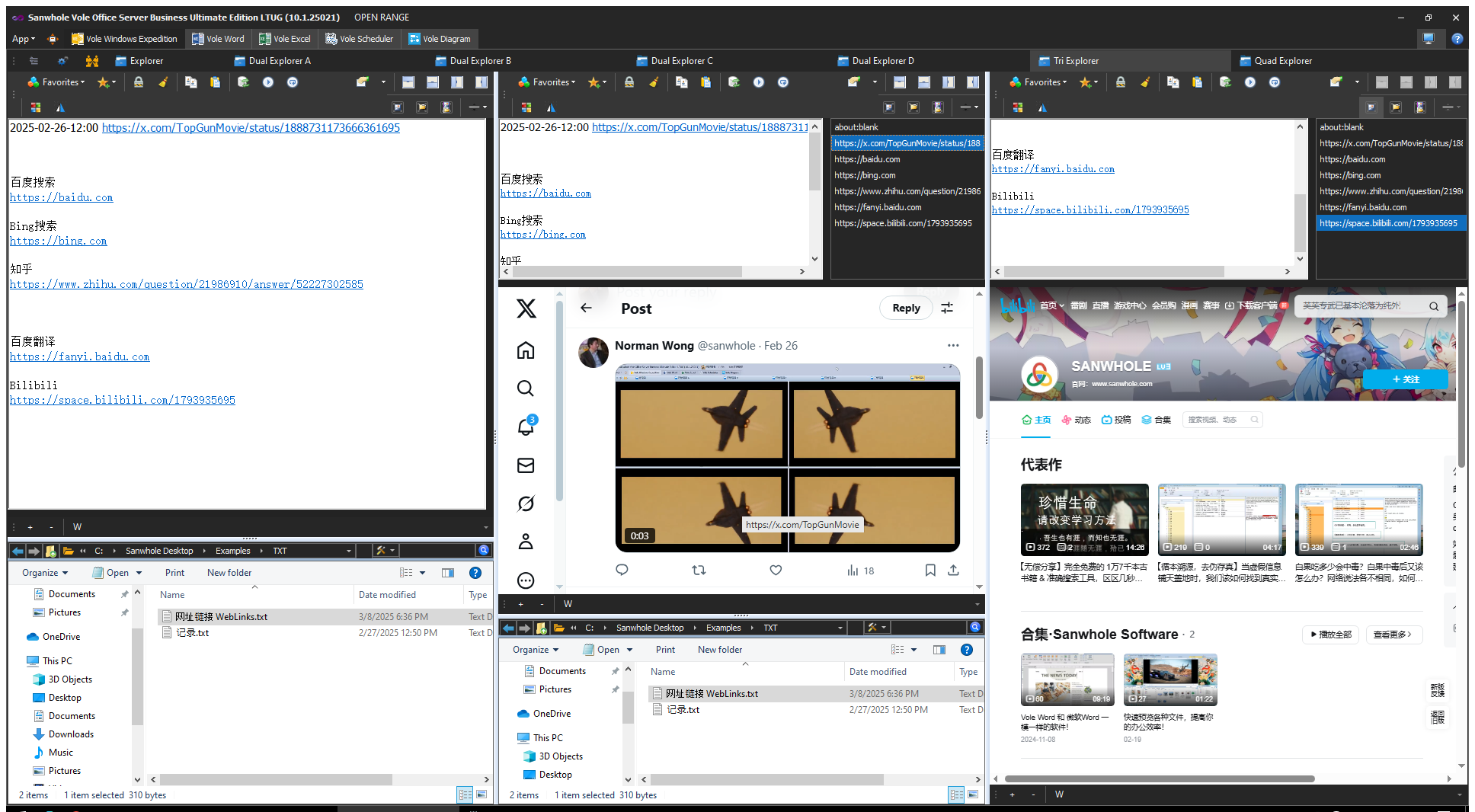Go back using X post back arrow
Screen dimensions: 1475x812
(x=586, y=308)
